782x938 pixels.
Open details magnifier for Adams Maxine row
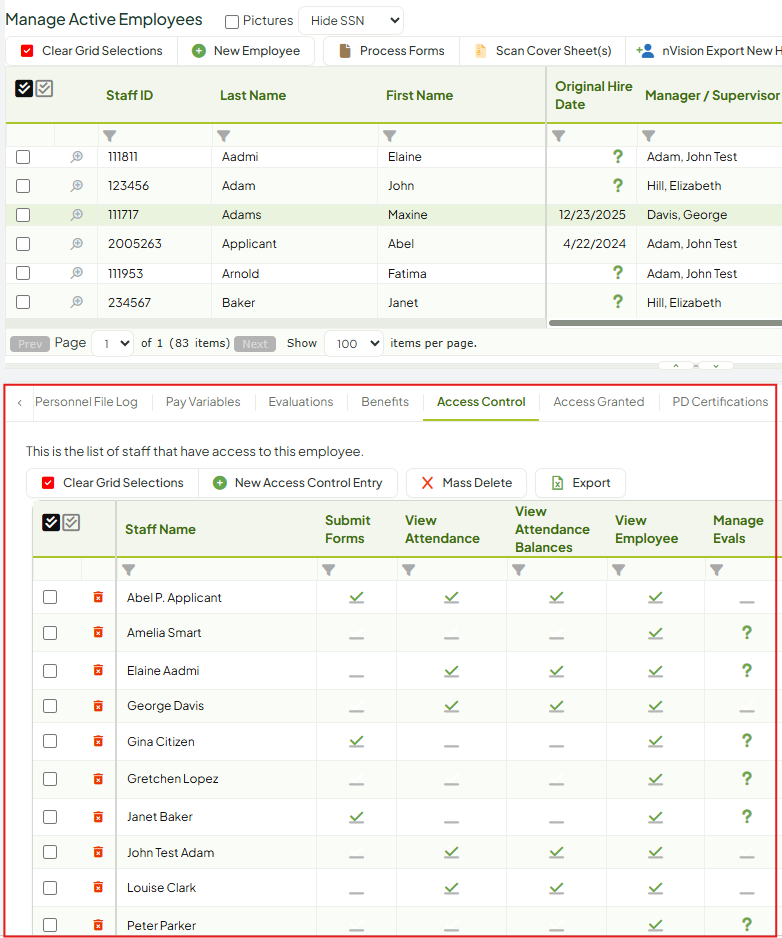click(x=77, y=214)
